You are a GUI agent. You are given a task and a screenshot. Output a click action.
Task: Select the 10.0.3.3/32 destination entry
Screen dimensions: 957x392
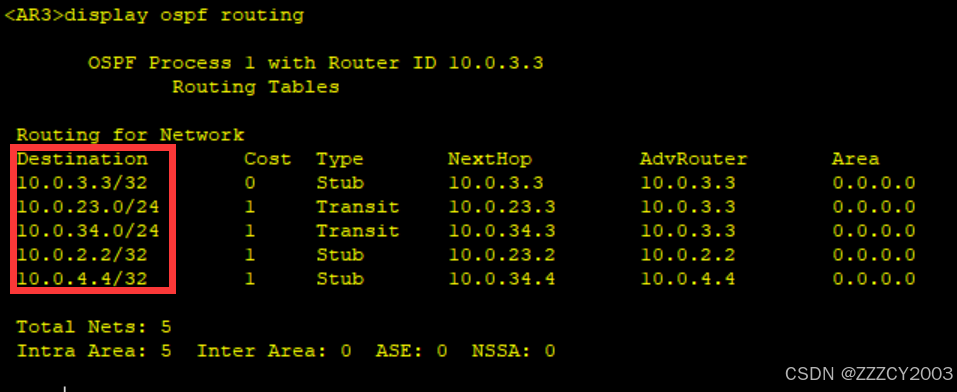pos(82,183)
